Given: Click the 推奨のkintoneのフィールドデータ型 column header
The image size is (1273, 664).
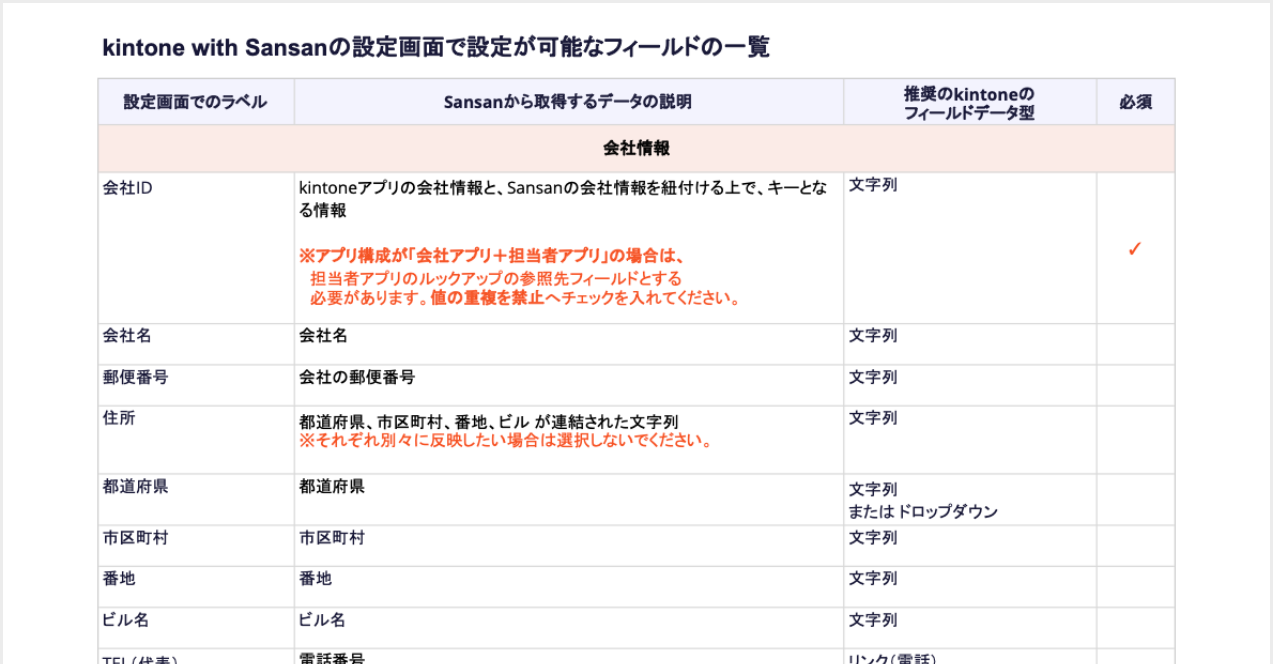Looking at the screenshot, I should tap(968, 103).
